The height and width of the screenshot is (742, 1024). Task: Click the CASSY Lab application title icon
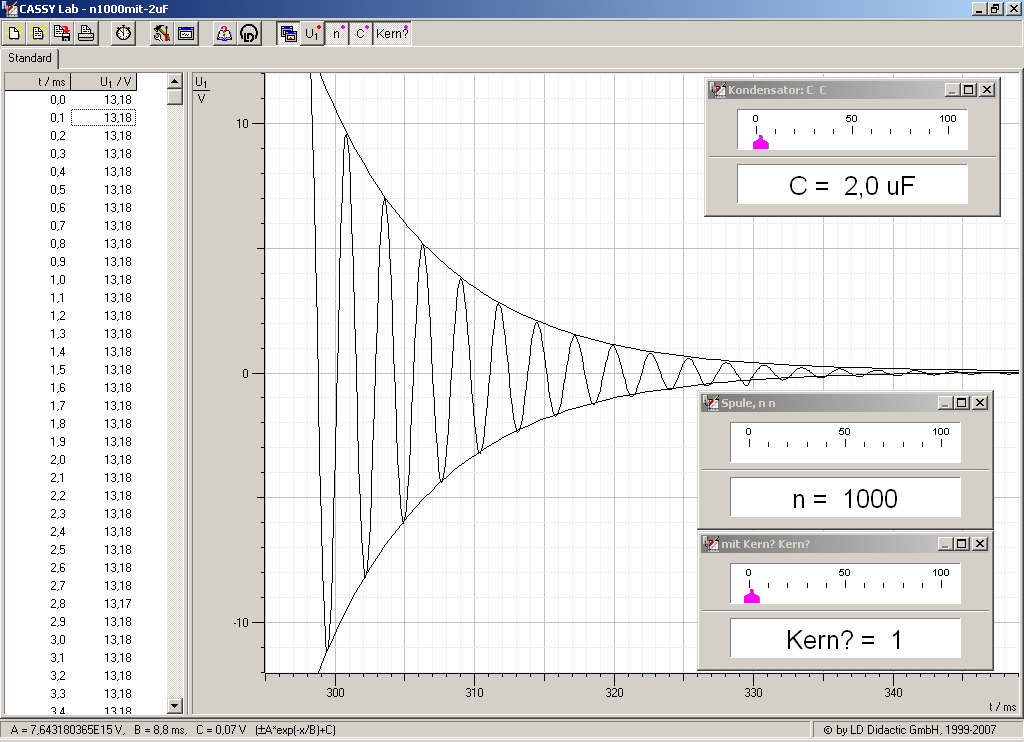click(9, 8)
